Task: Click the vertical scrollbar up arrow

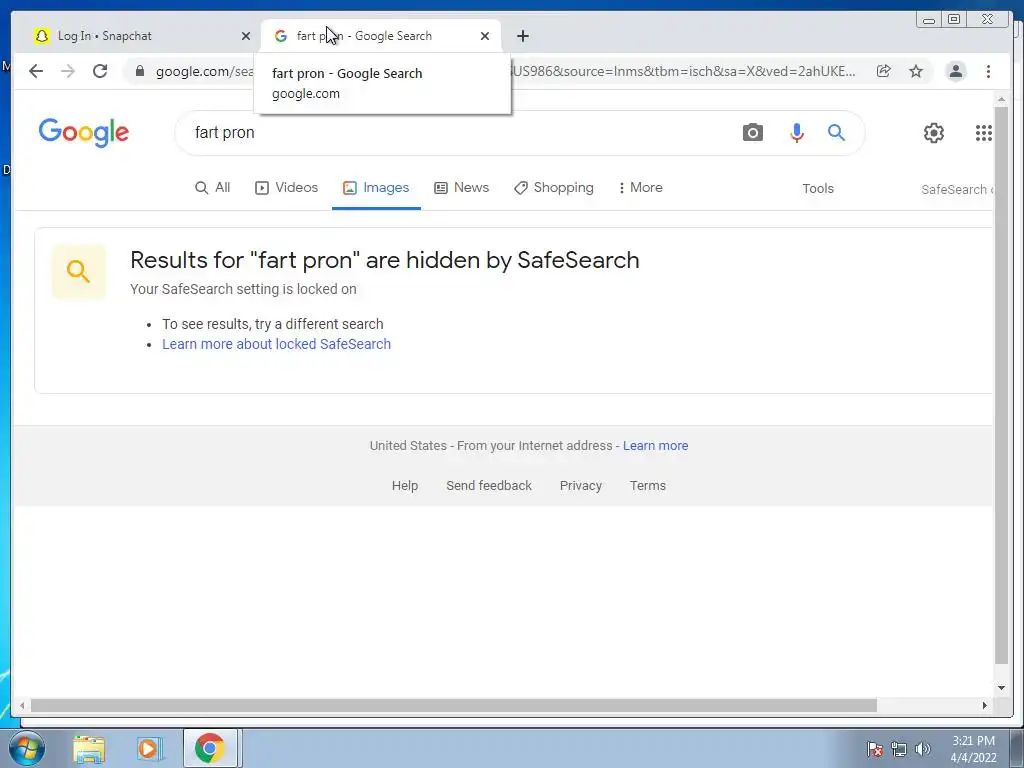Action: 1001,99
